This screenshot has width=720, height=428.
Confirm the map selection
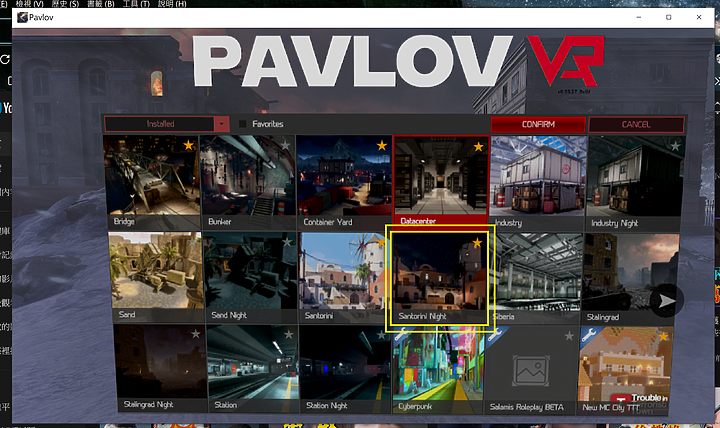[538, 124]
